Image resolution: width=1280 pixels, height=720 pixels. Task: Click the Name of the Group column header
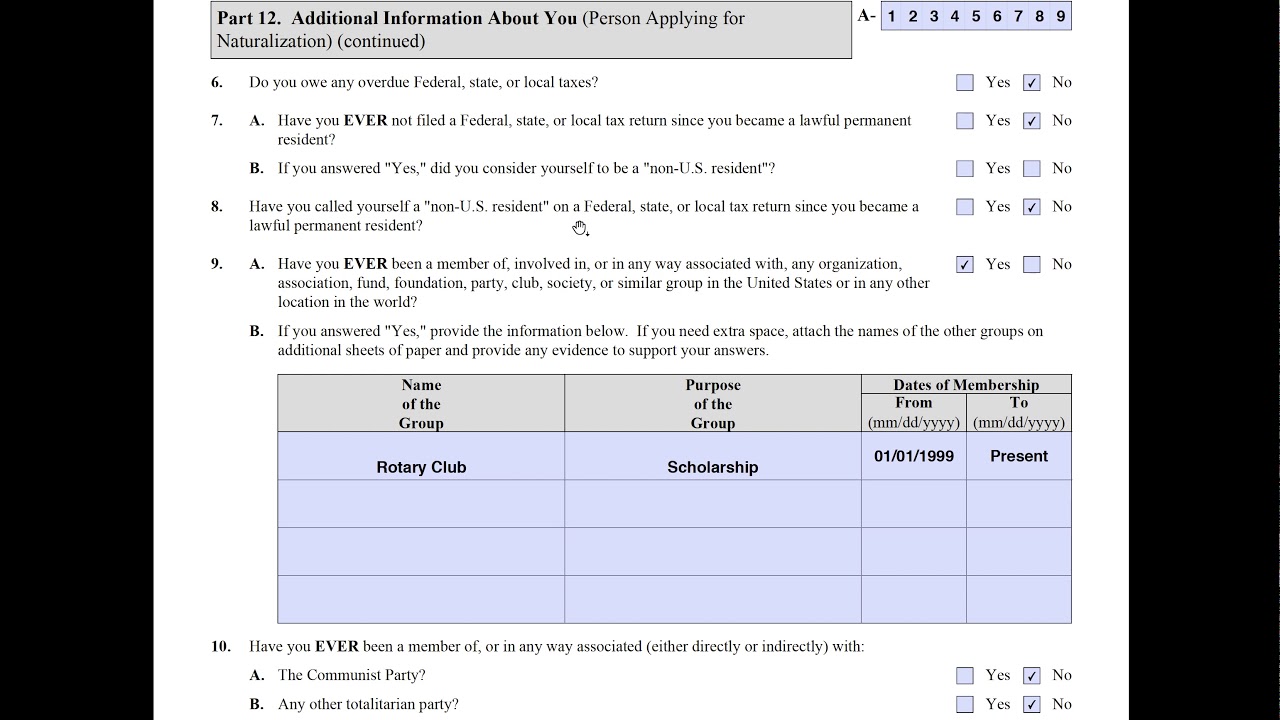[x=421, y=404]
